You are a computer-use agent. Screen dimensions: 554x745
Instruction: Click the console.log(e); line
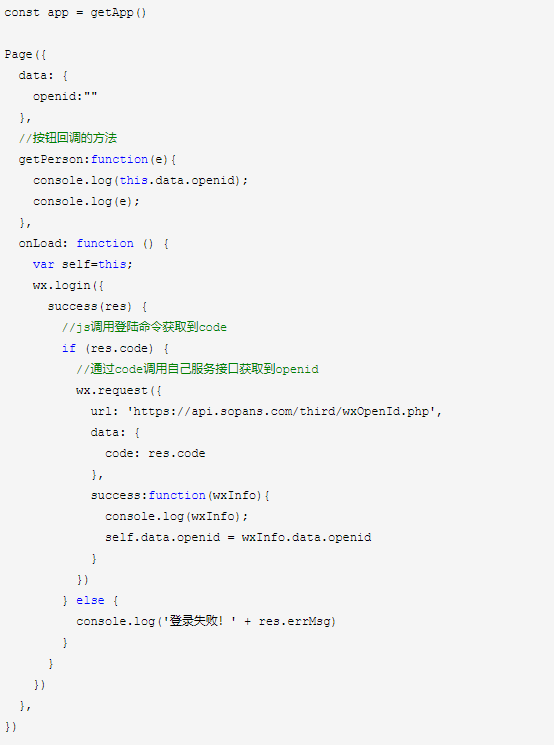click(x=86, y=201)
